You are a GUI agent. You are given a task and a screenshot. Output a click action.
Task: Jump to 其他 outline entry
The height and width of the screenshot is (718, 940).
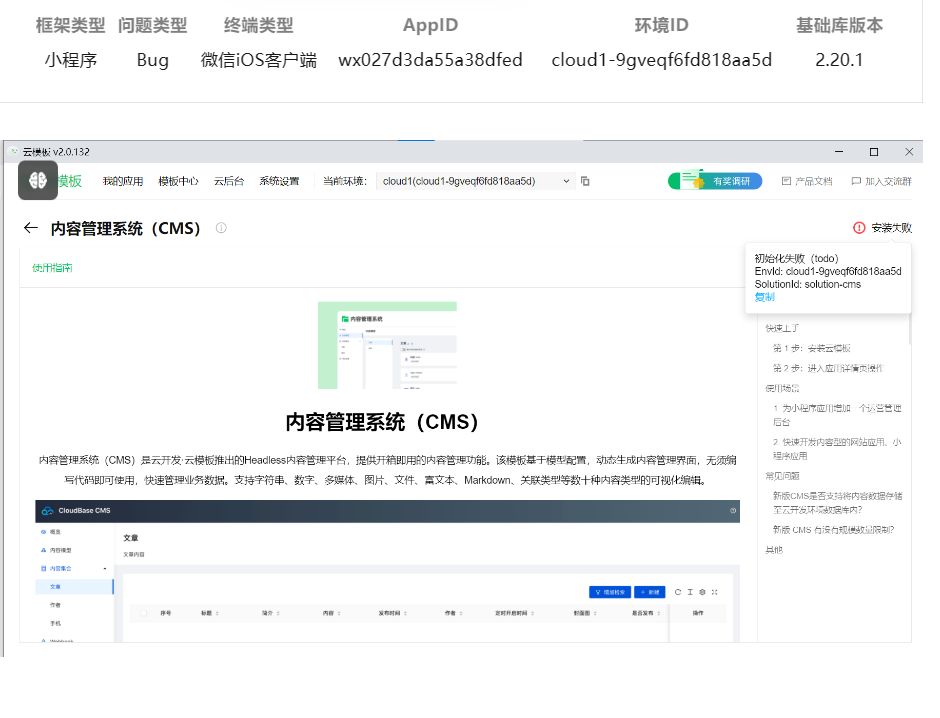[x=774, y=550]
